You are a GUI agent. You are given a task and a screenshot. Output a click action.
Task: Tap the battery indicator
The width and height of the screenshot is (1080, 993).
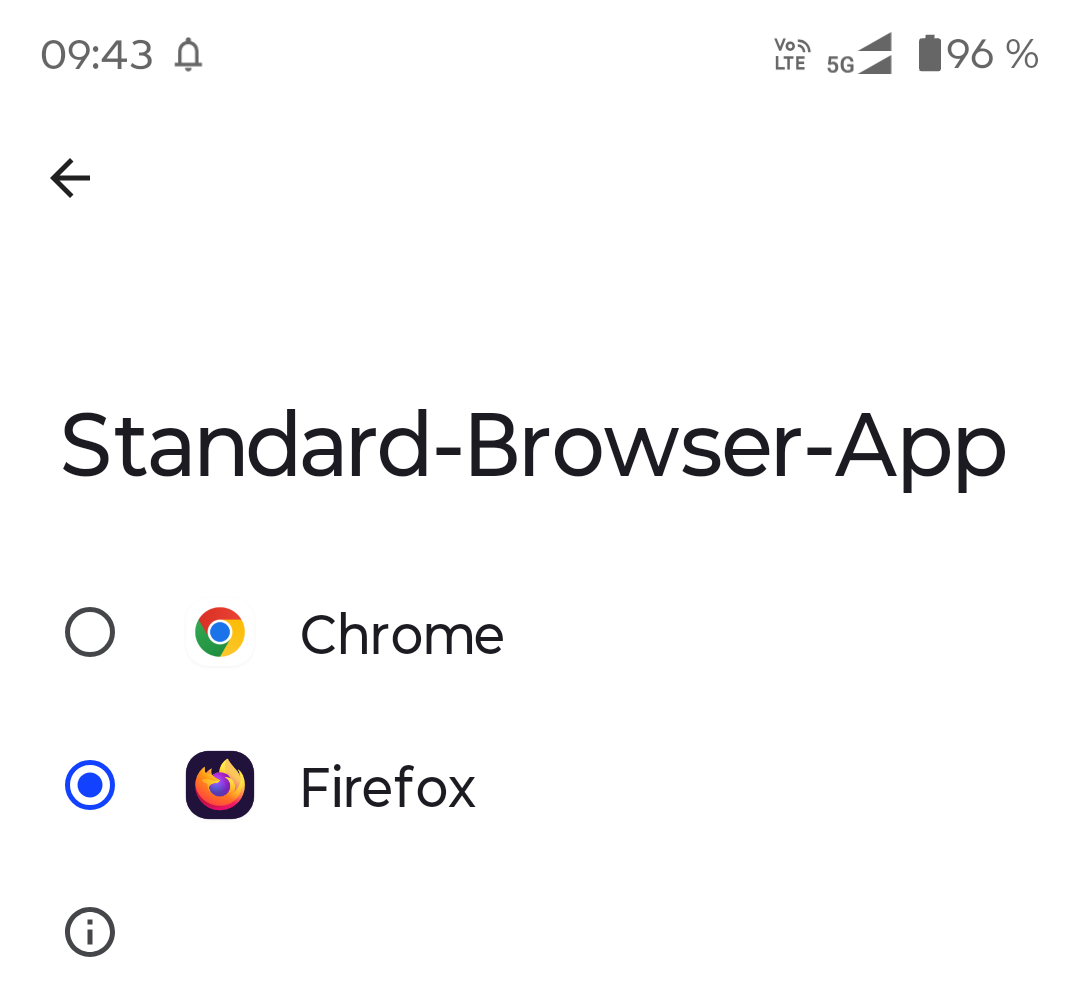click(930, 55)
